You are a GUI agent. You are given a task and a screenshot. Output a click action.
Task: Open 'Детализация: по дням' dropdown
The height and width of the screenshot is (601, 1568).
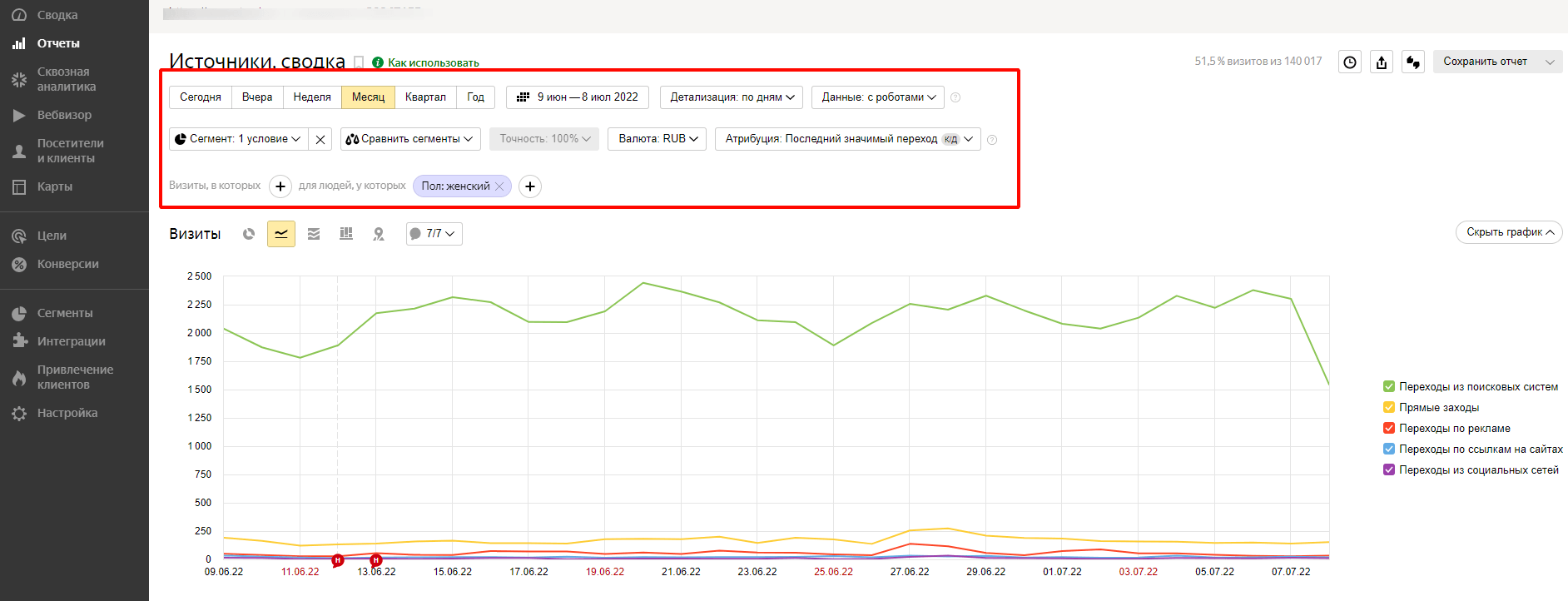[x=732, y=97]
